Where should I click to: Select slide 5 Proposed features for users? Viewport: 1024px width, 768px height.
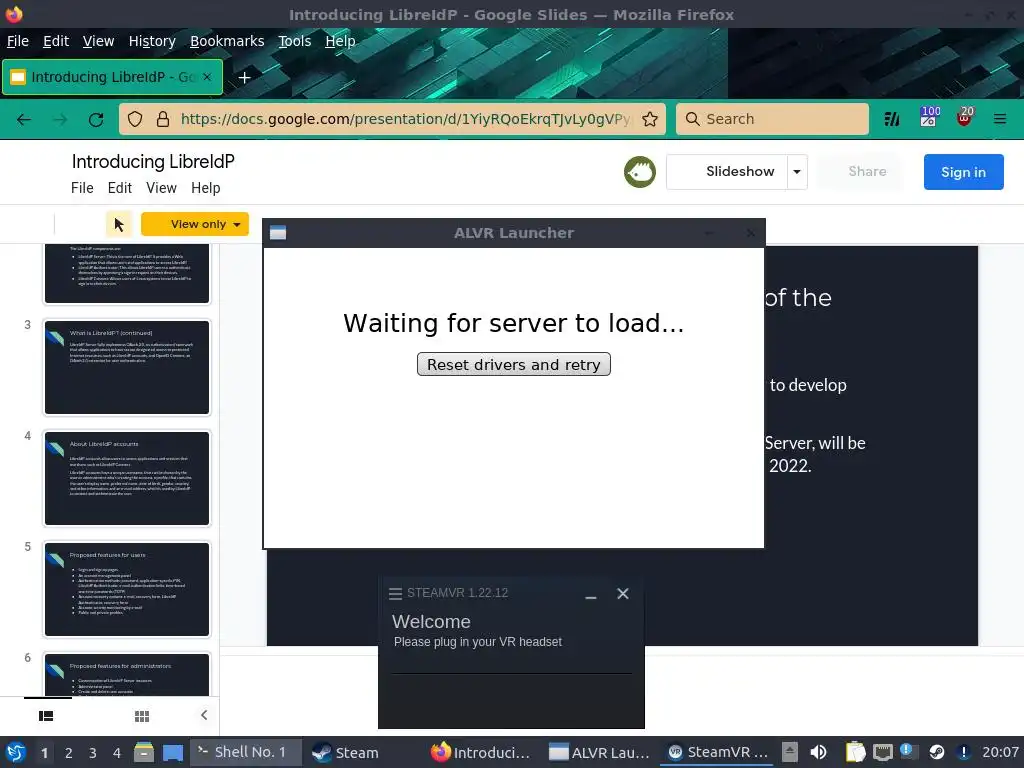coord(127,590)
